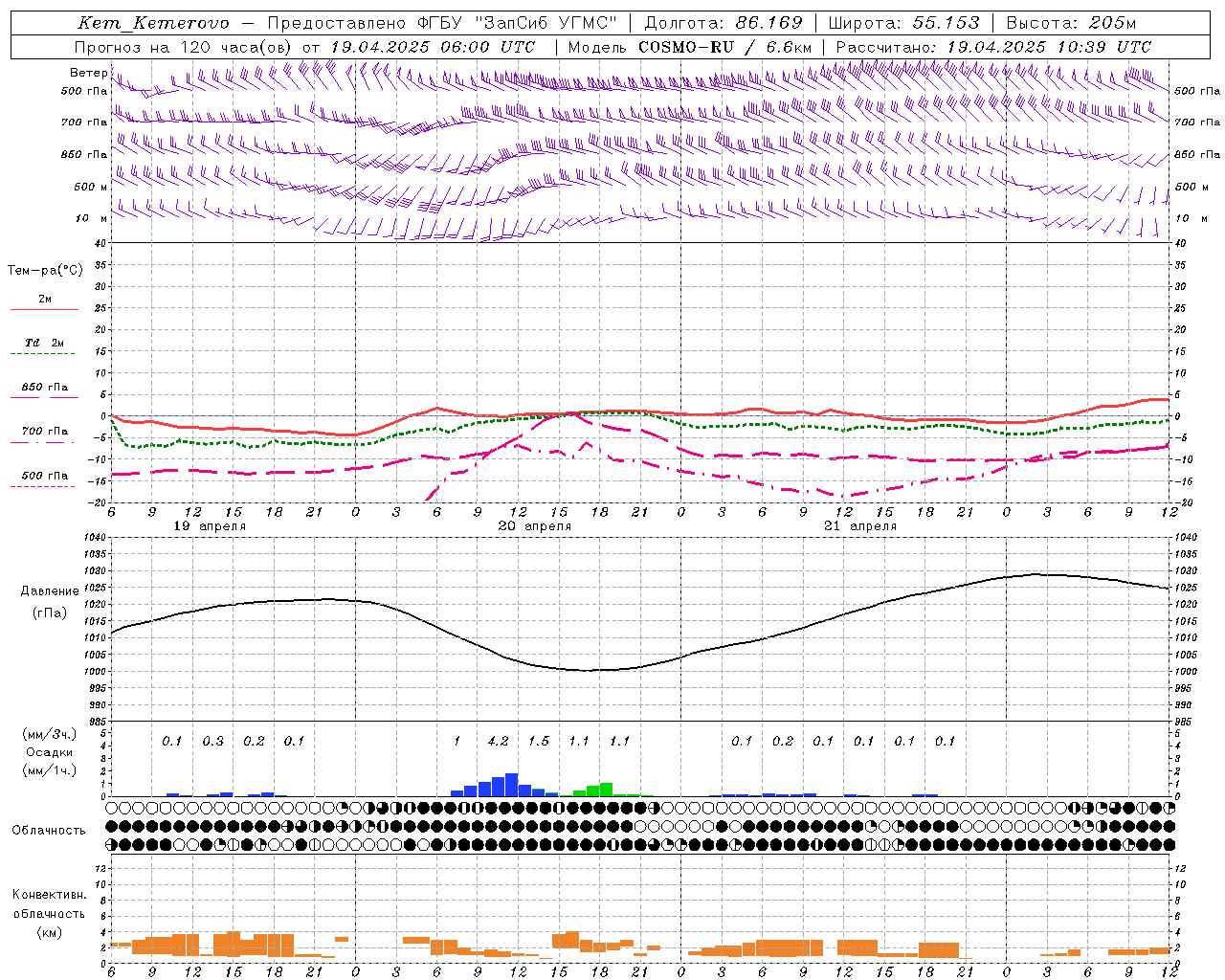Click the green dotted Td 2м legend line
The width and height of the screenshot is (1225, 980).
[42, 353]
